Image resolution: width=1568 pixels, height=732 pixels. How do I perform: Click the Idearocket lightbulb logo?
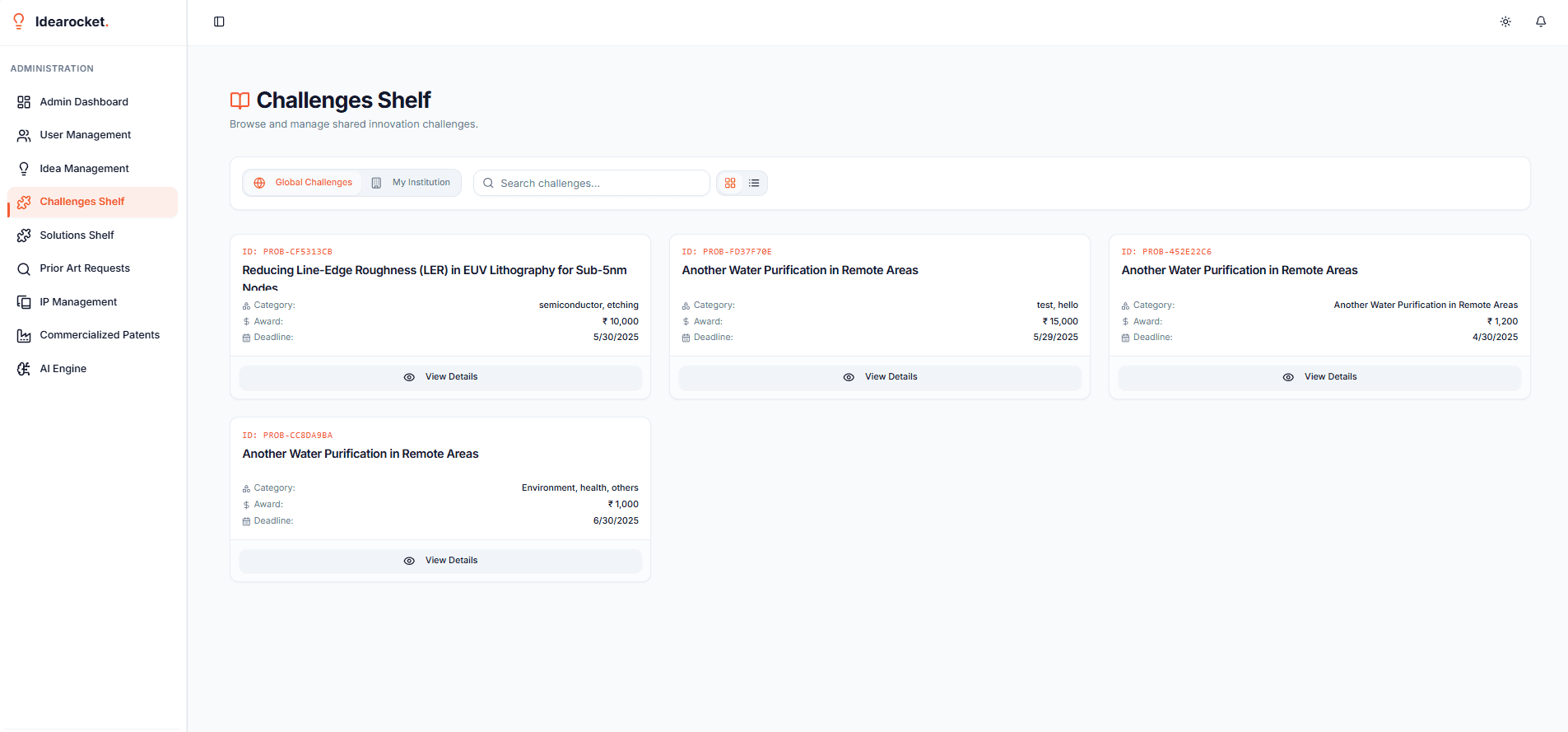click(19, 21)
